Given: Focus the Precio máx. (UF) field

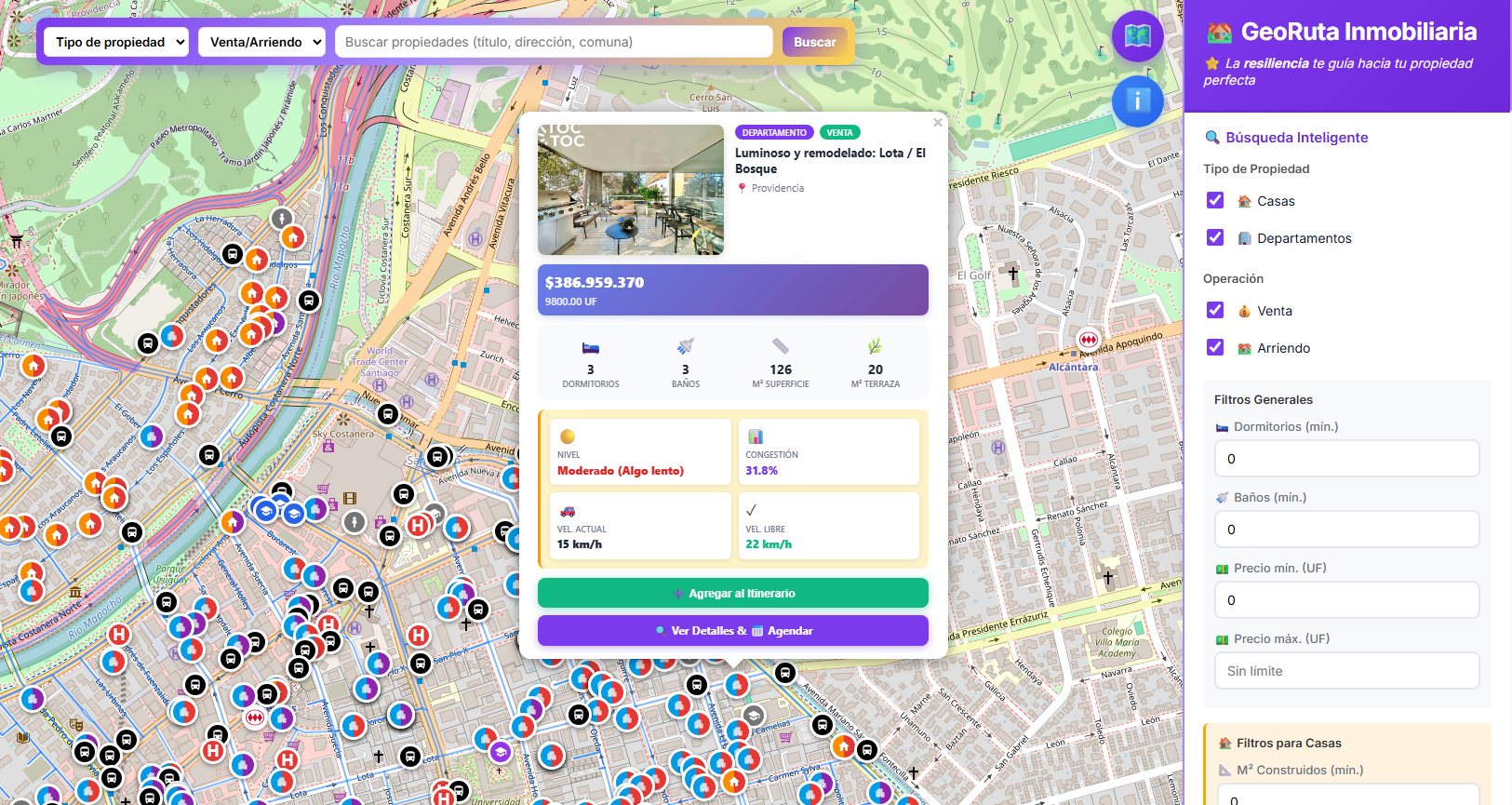Looking at the screenshot, I should 1347,671.
